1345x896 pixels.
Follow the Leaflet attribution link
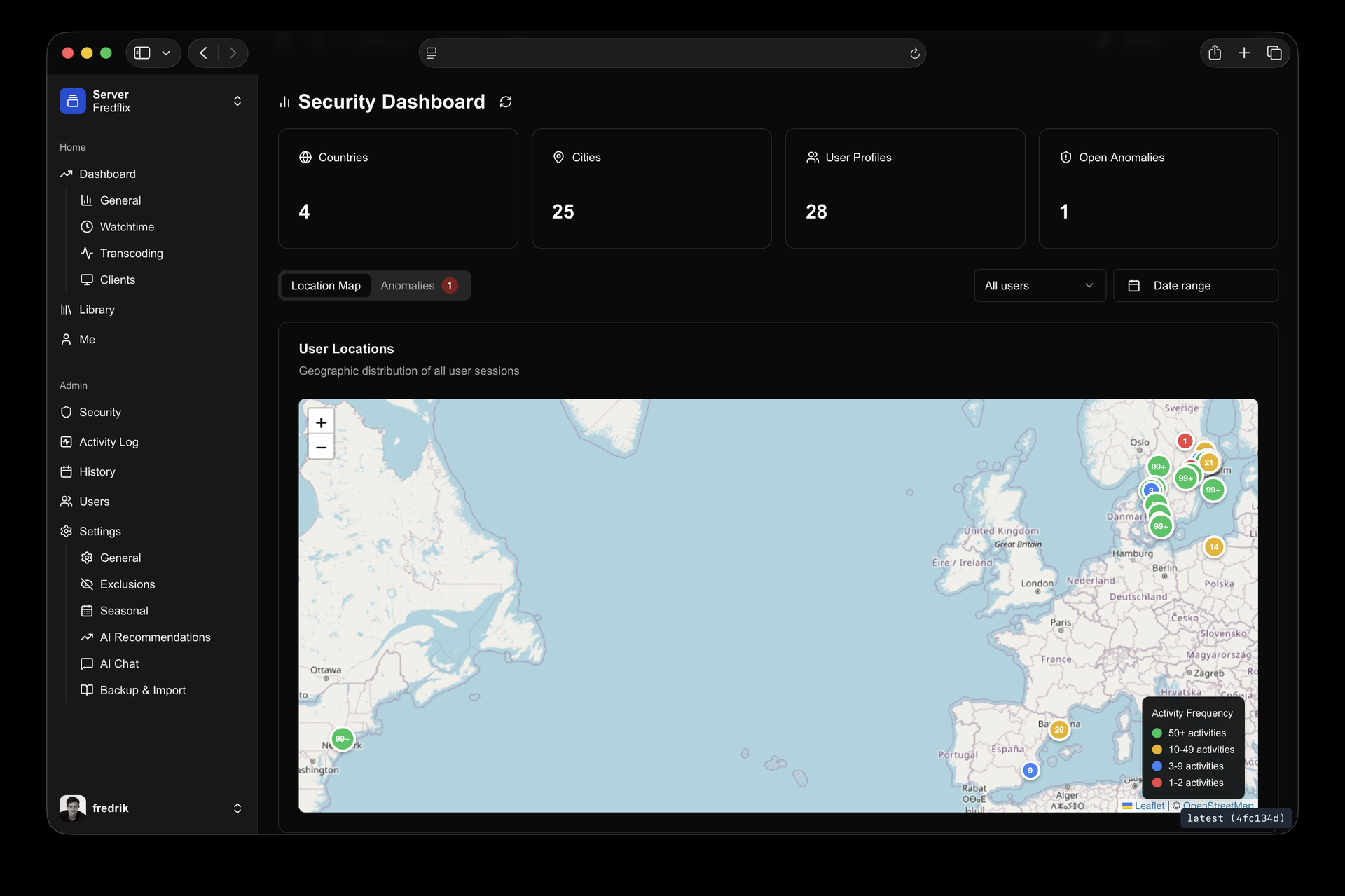(1149, 806)
